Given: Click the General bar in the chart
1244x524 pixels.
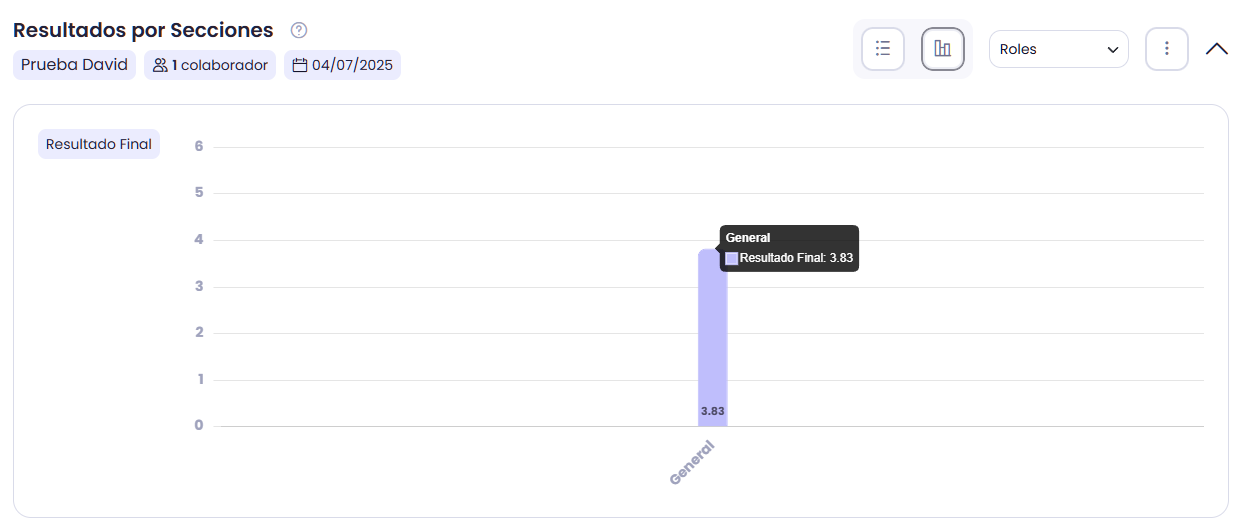Looking at the screenshot, I should [x=712, y=338].
